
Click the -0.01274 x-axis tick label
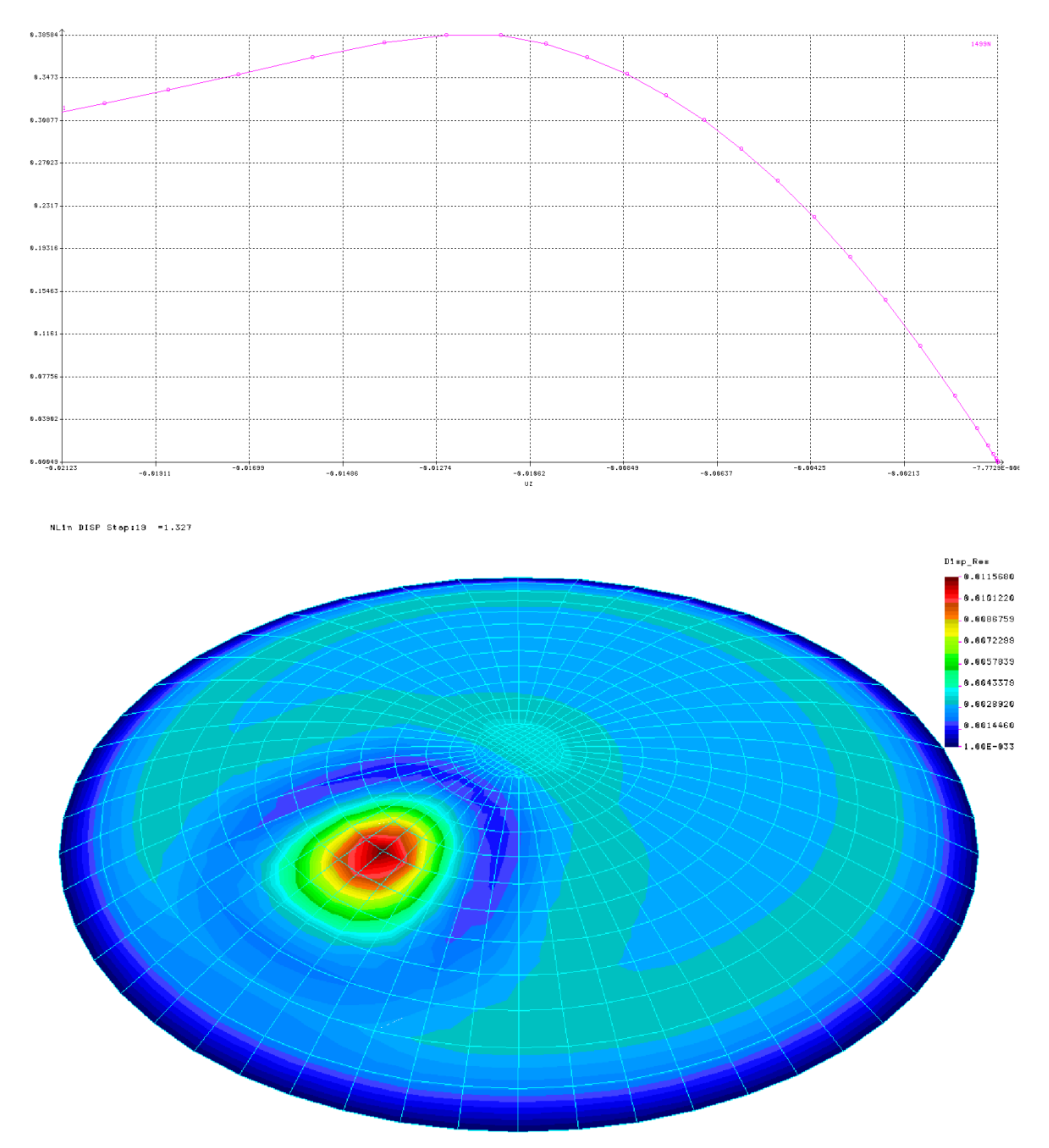click(x=435, y=468)
